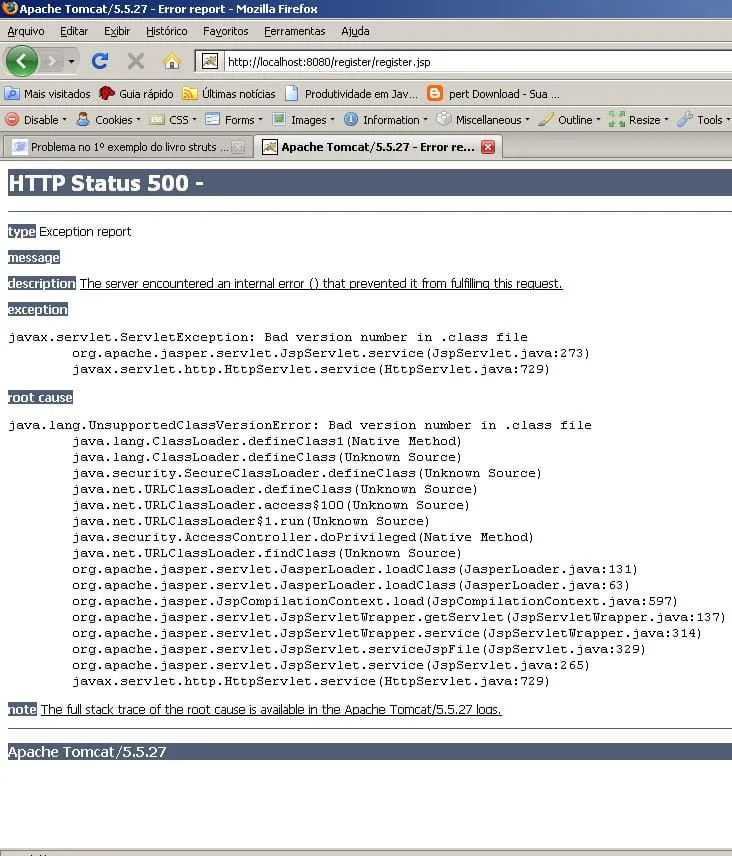The width and height of the screenshot is (732, 856).
Task: Expand the Cookies dropdown menu
Action: coord(138,119)
